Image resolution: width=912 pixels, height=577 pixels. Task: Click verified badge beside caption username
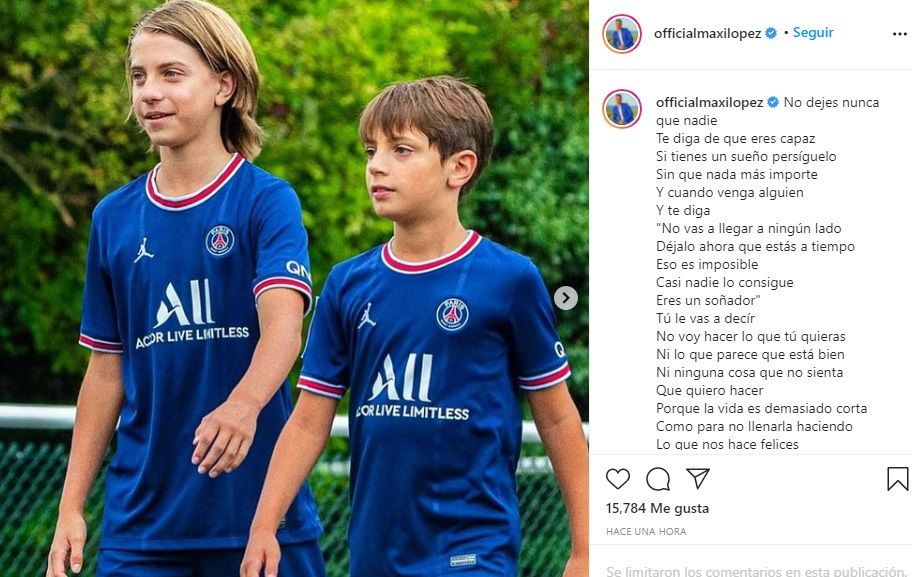coord(773,102)
